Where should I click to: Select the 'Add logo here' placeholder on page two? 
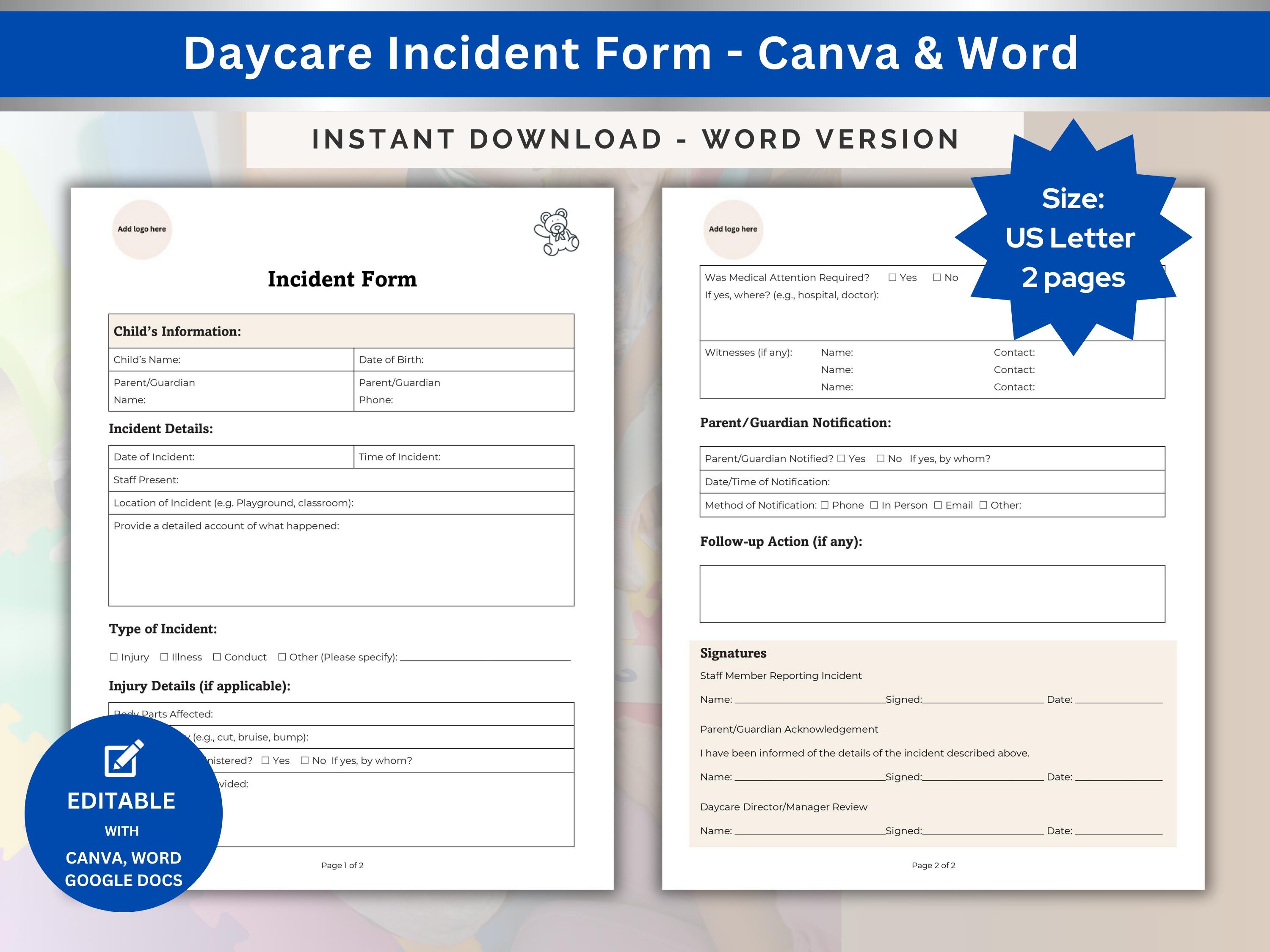coord(733,229)
